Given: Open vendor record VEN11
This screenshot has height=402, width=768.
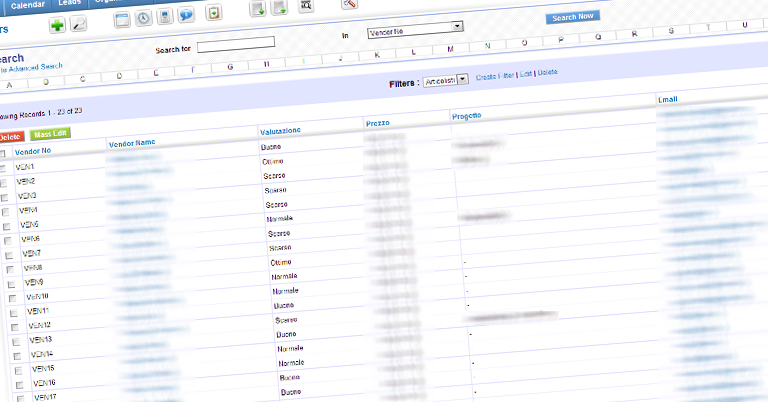Looking at the screenshot, I should [x=38, y=311].
